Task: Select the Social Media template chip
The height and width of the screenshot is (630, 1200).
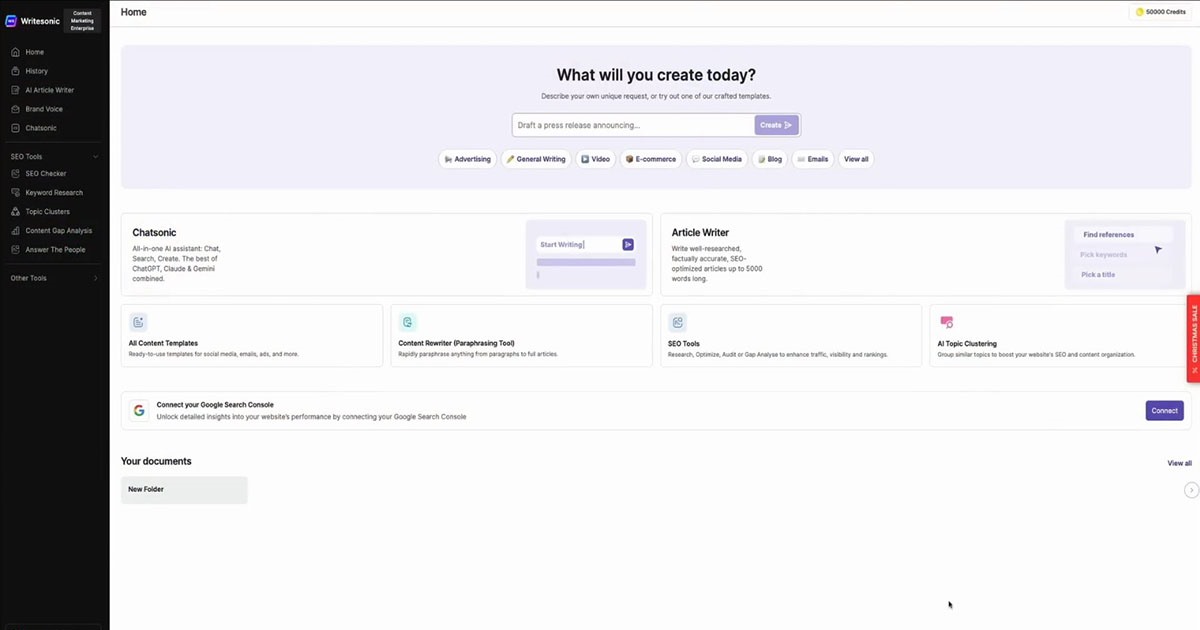Action: tap(716, 159)
